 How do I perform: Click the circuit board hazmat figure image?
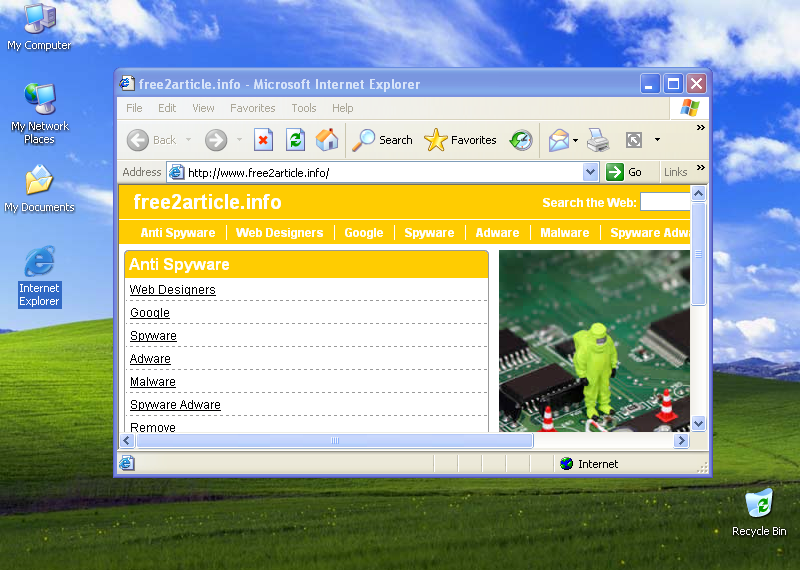pos(594,341)
